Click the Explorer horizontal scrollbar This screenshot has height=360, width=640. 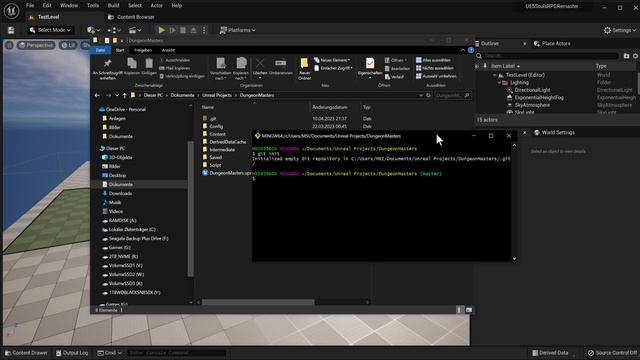[x=258, y=302]
